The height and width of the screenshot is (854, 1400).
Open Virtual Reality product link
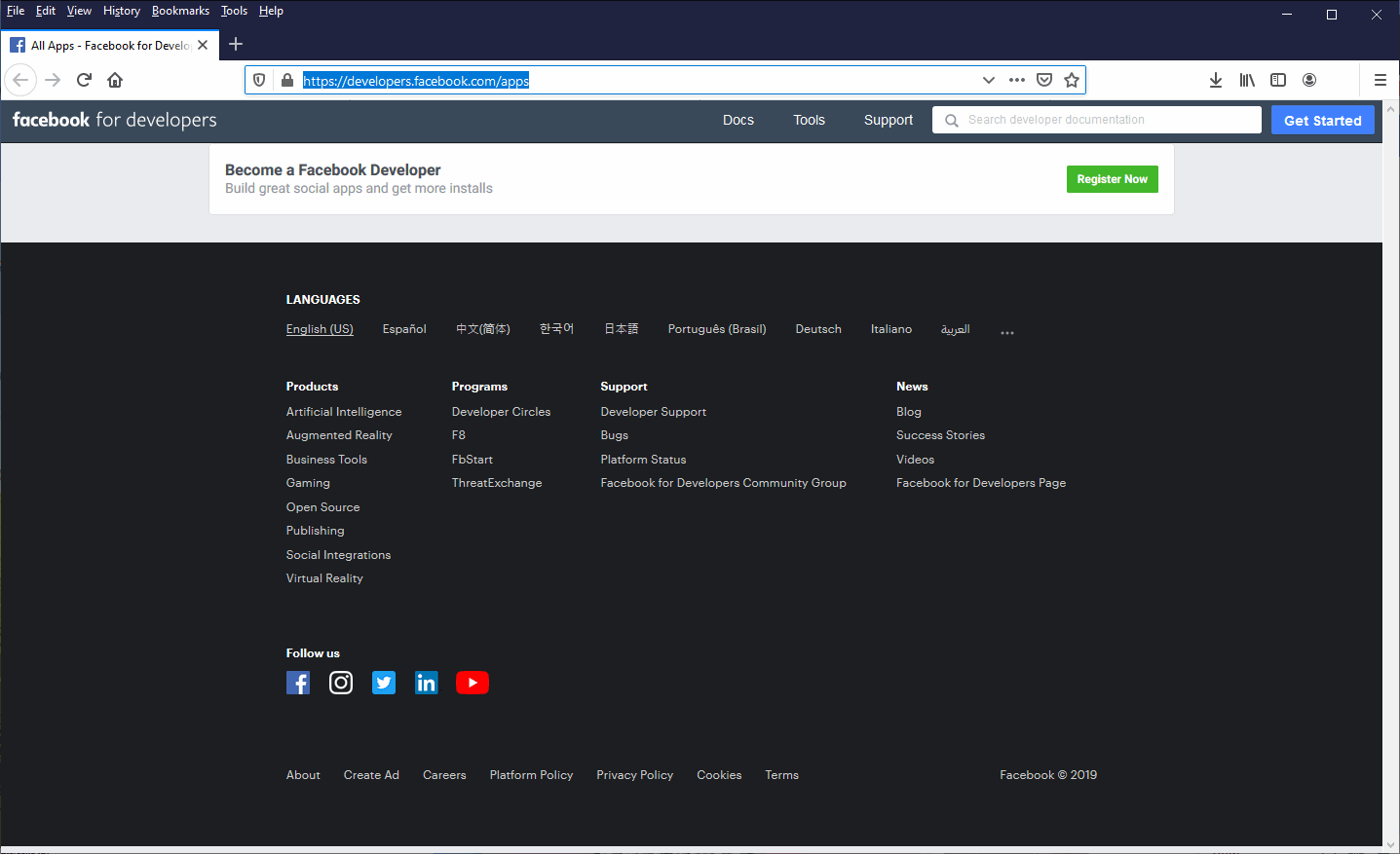coord(324,578)
